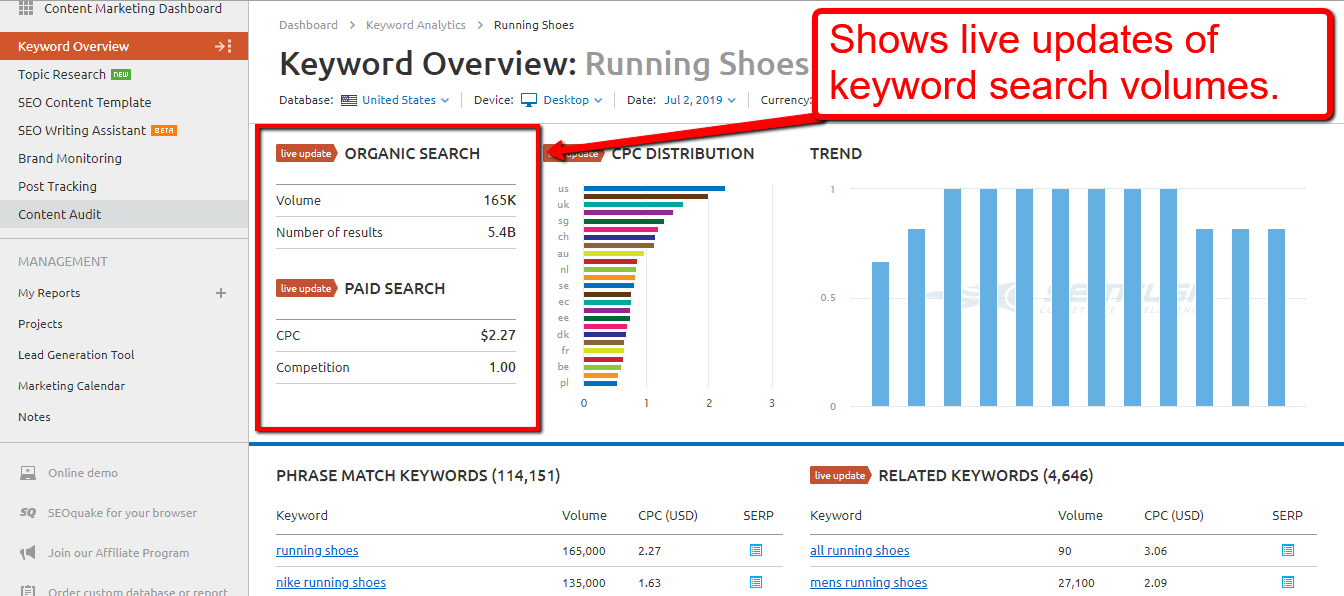This screenshot has width=1344, height=596.
Task: Click the Number of results value 5.4B
Action: (502, 232)
